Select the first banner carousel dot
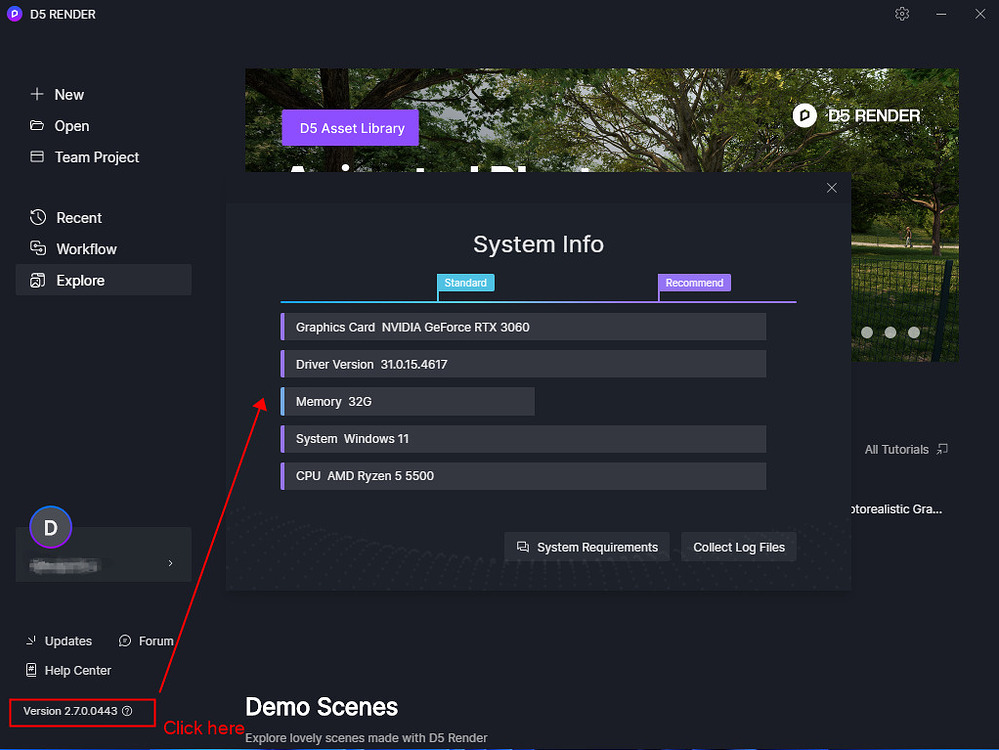 [x=867, y=332]
